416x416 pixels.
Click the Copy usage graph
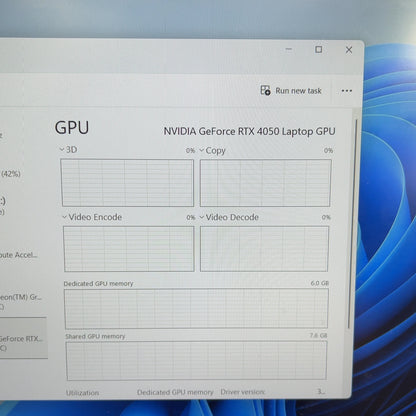pyautogui.click(x=265, y=183)
